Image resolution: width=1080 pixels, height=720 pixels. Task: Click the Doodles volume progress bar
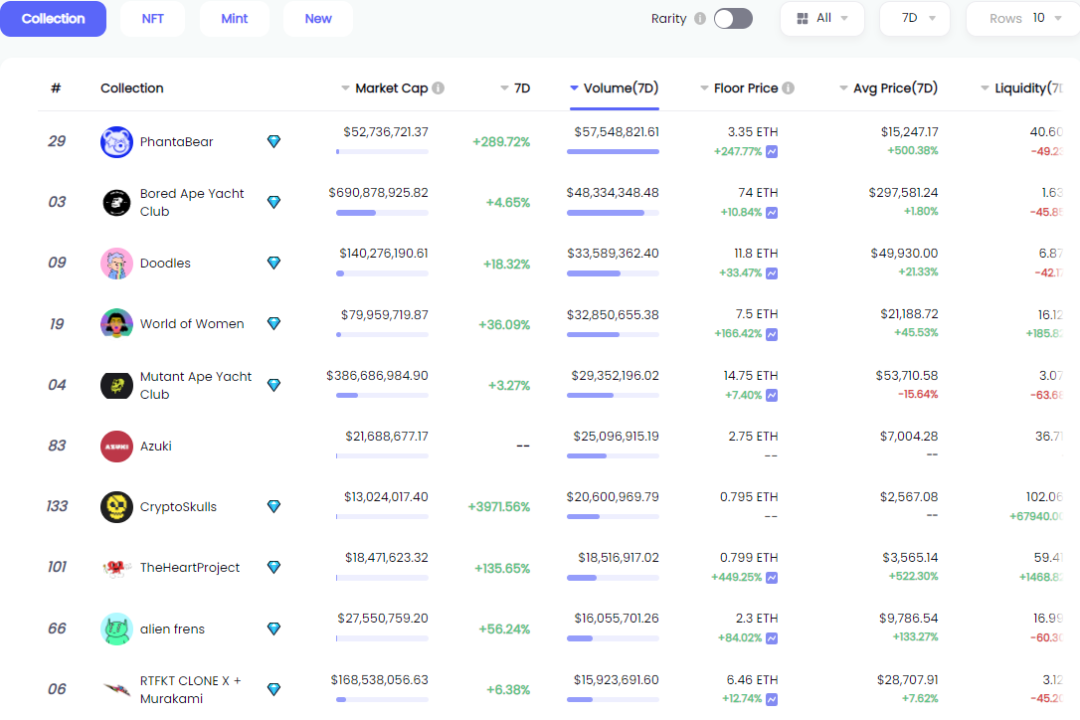coord(613,274)
